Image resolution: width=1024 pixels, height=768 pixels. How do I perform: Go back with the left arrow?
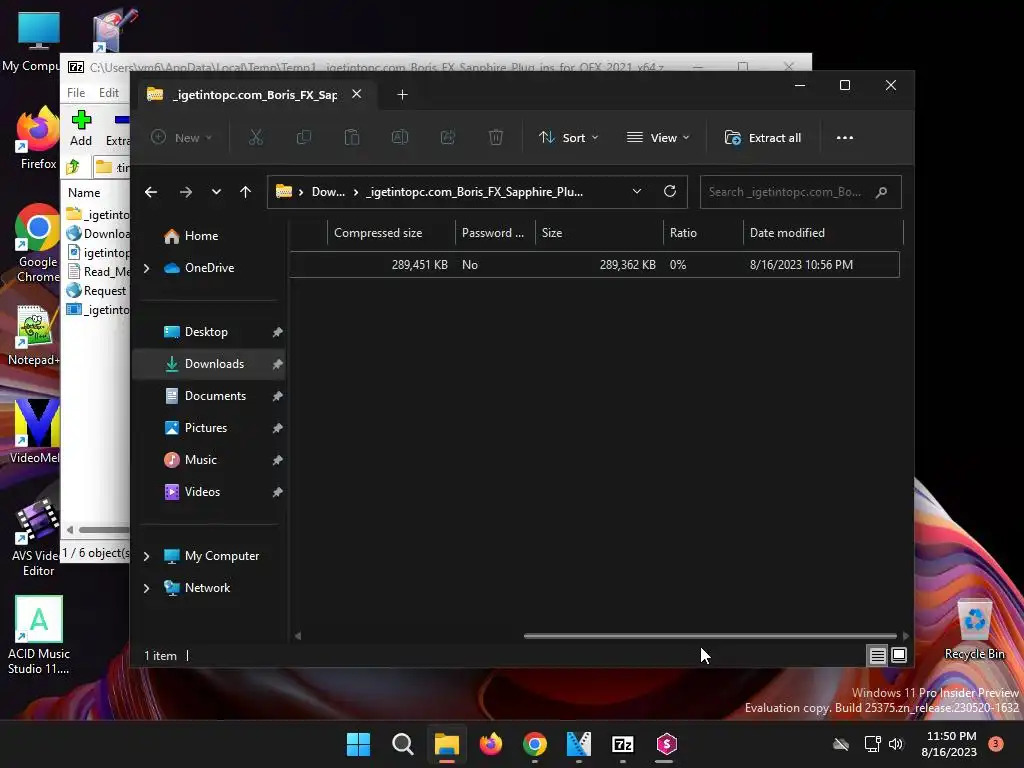tap(151, 192)
